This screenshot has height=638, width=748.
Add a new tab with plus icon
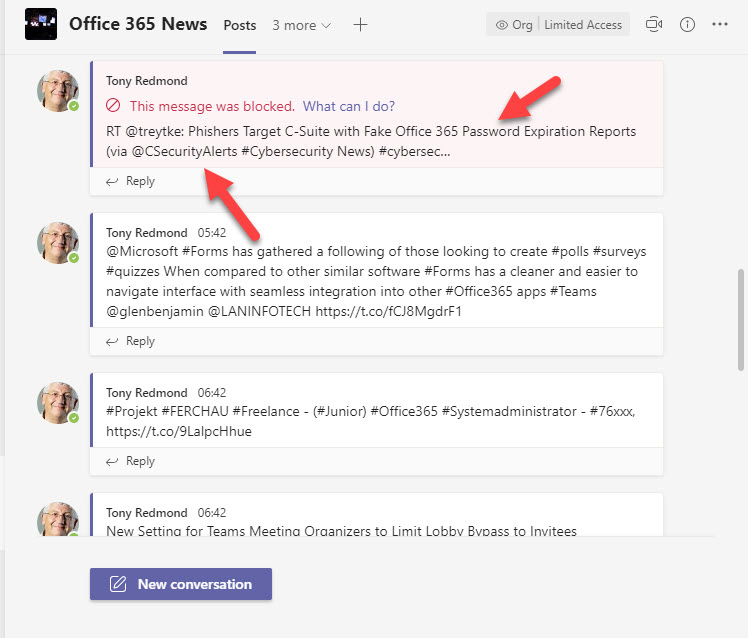361,25
